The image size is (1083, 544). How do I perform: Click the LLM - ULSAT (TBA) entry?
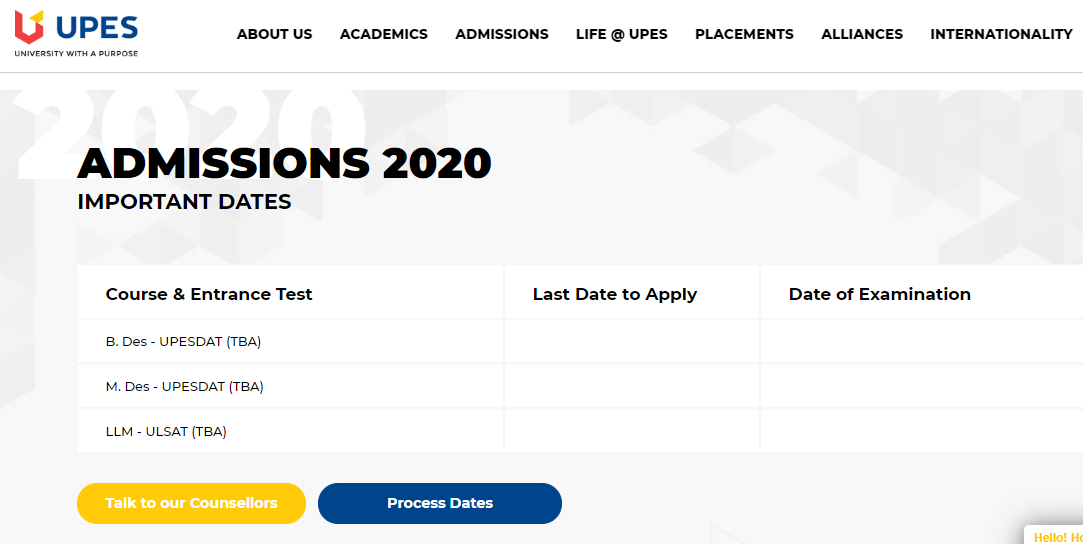click(x=166, y=432)
